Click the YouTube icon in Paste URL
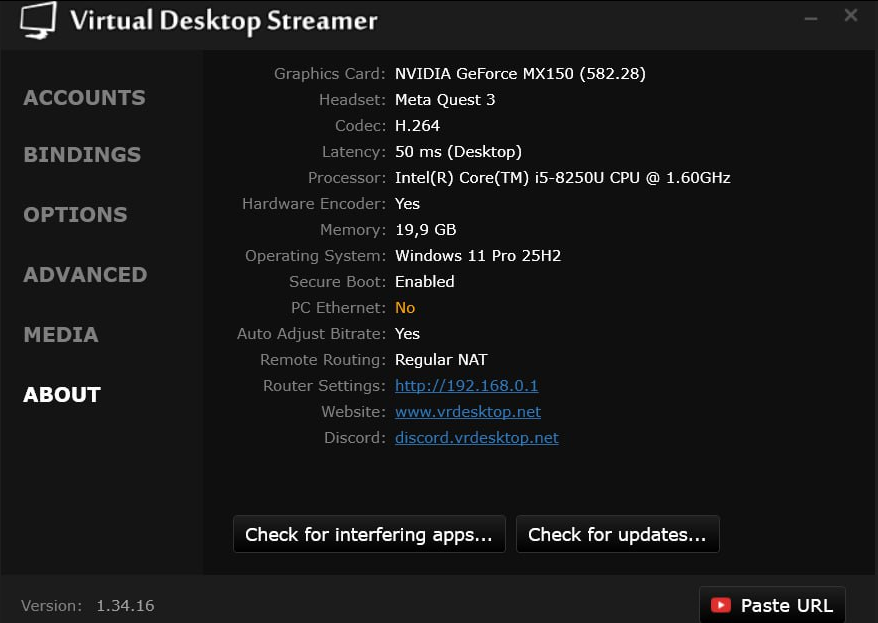 pos(721,605)
